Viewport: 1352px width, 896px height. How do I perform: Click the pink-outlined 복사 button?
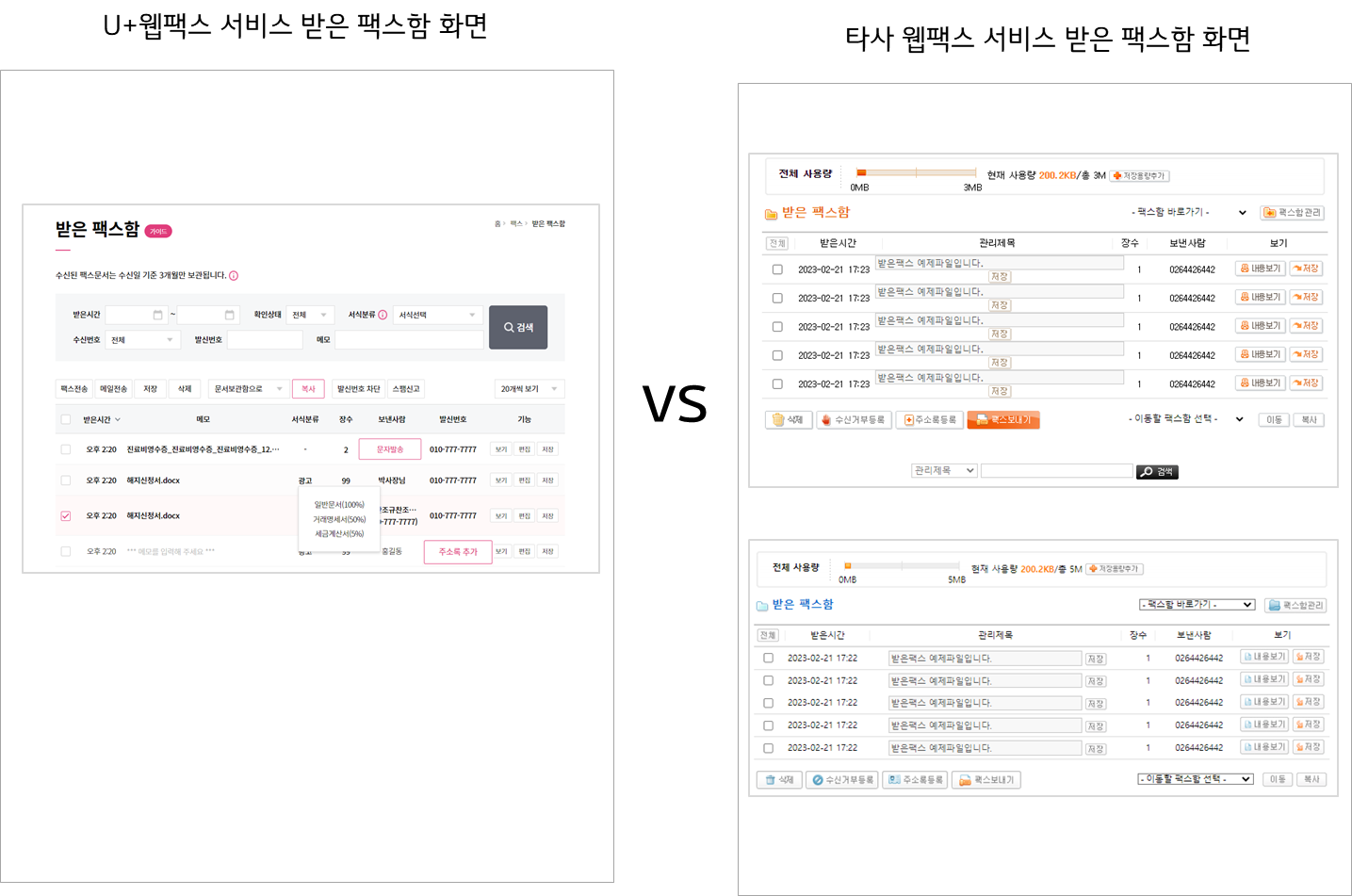308,389
